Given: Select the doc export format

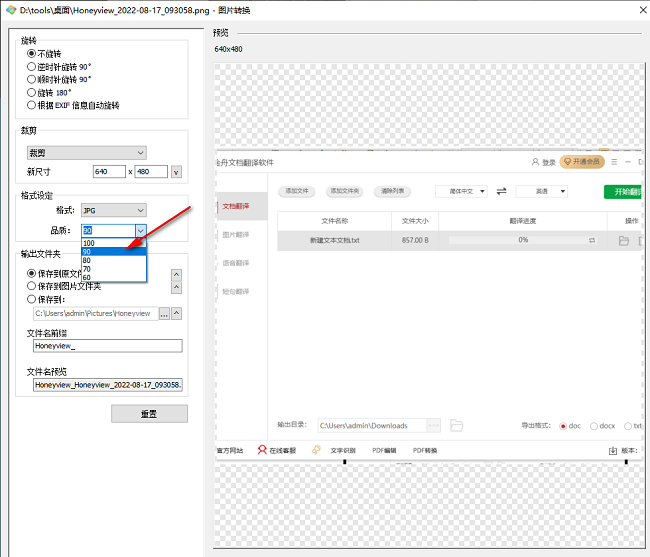Looking at the screenshot, I should point(570,426).
